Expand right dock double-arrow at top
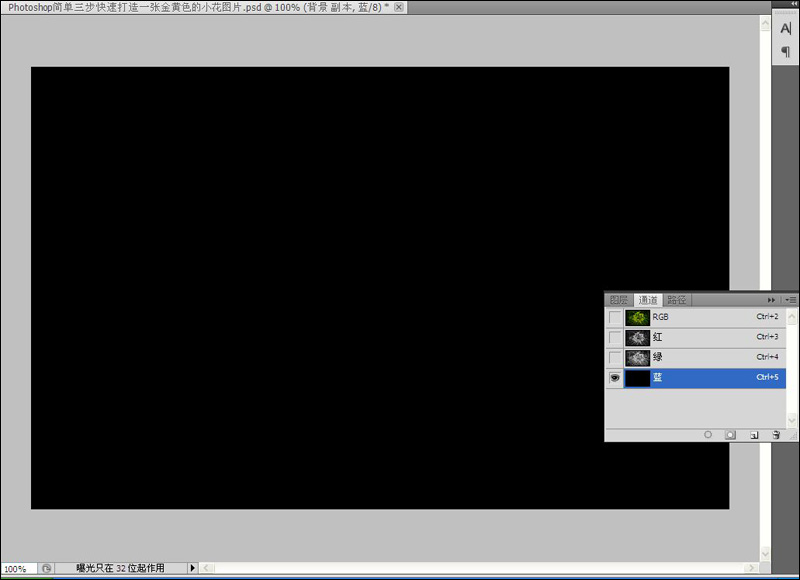Viewport: 800px width, 580px height. [x=794, y=3]
